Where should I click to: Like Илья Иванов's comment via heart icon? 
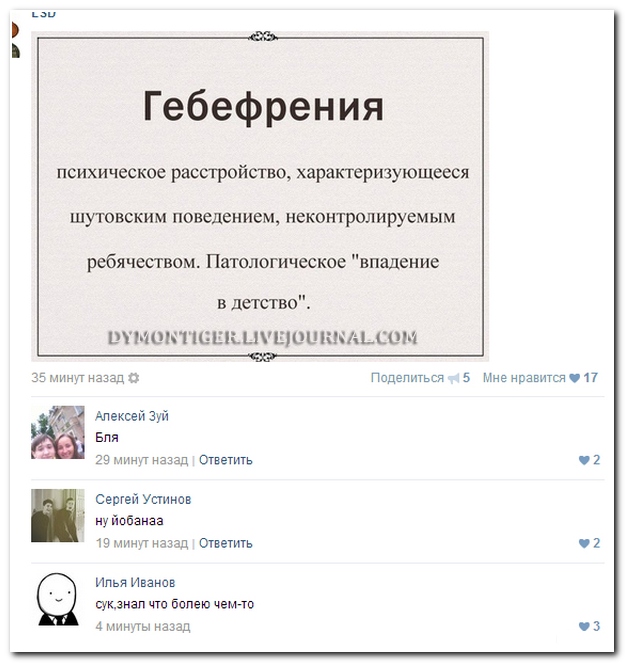tap(583, 626)
